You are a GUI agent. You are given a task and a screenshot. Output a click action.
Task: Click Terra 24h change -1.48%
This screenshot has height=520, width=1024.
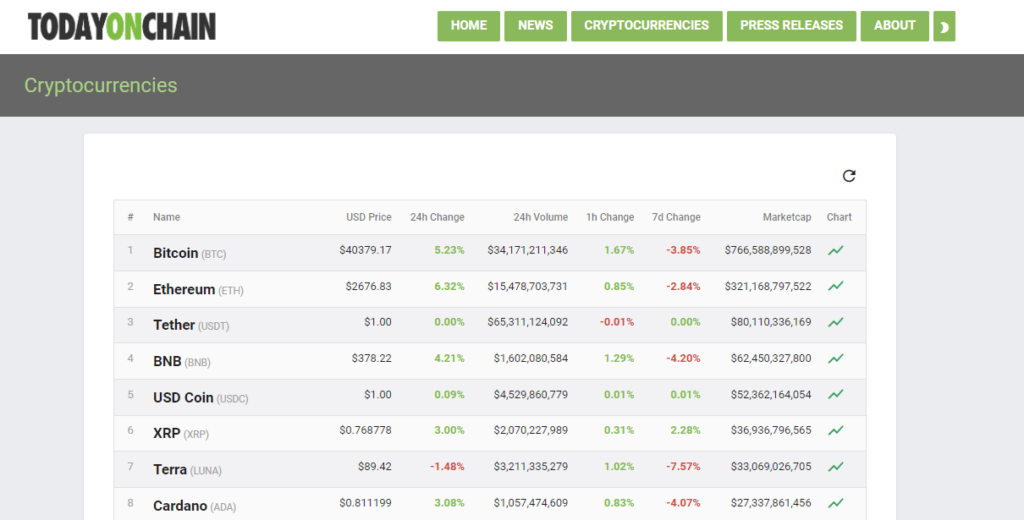pyautogui.click(x=447, y=466)
